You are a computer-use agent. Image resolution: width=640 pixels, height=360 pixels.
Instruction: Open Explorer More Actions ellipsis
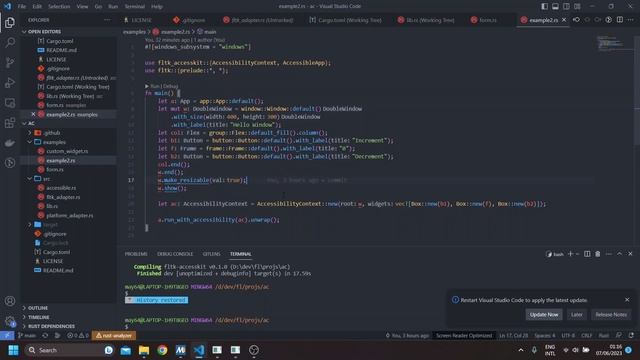107,20
